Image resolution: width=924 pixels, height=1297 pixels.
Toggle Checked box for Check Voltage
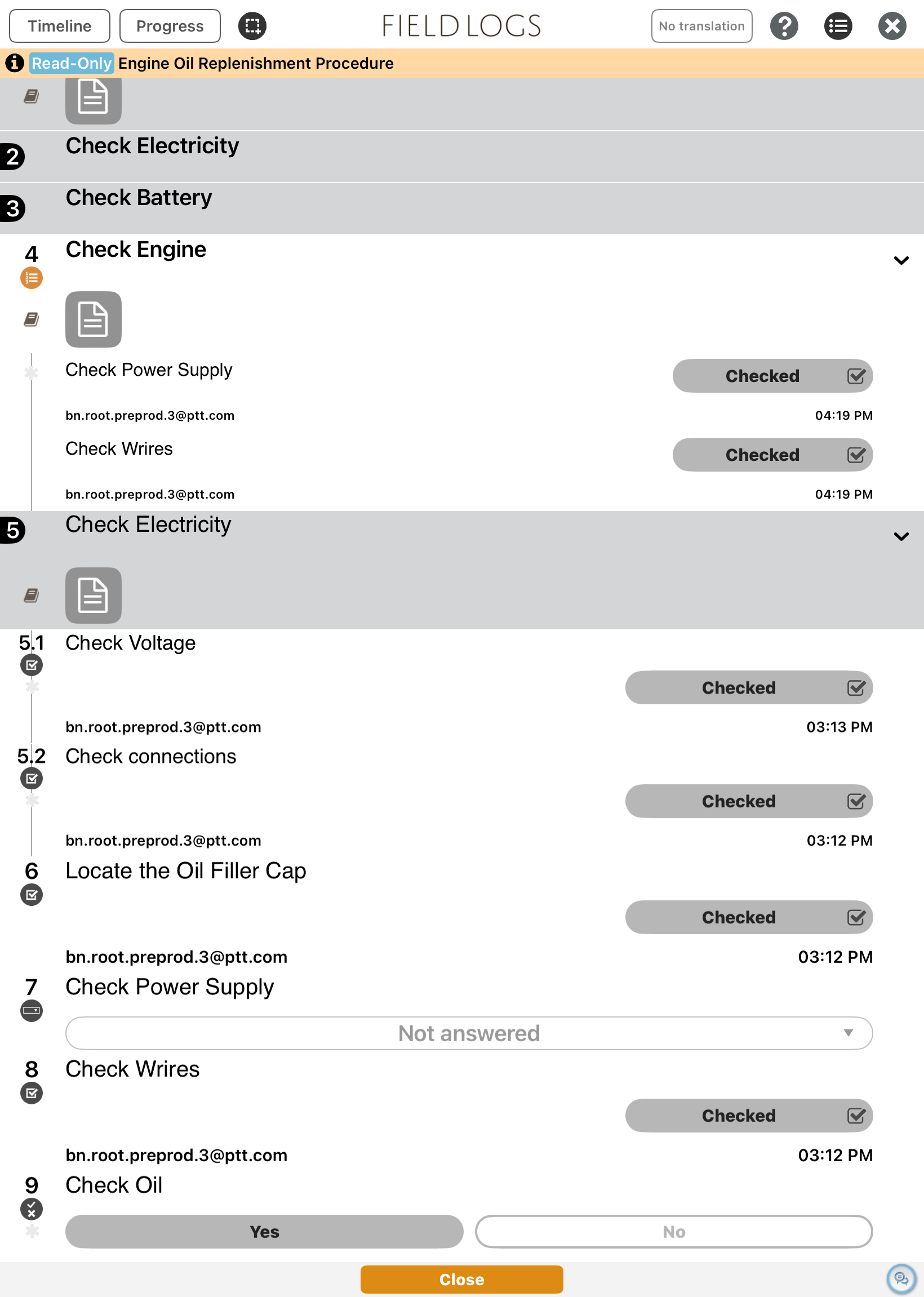click(x=749, y=687)
